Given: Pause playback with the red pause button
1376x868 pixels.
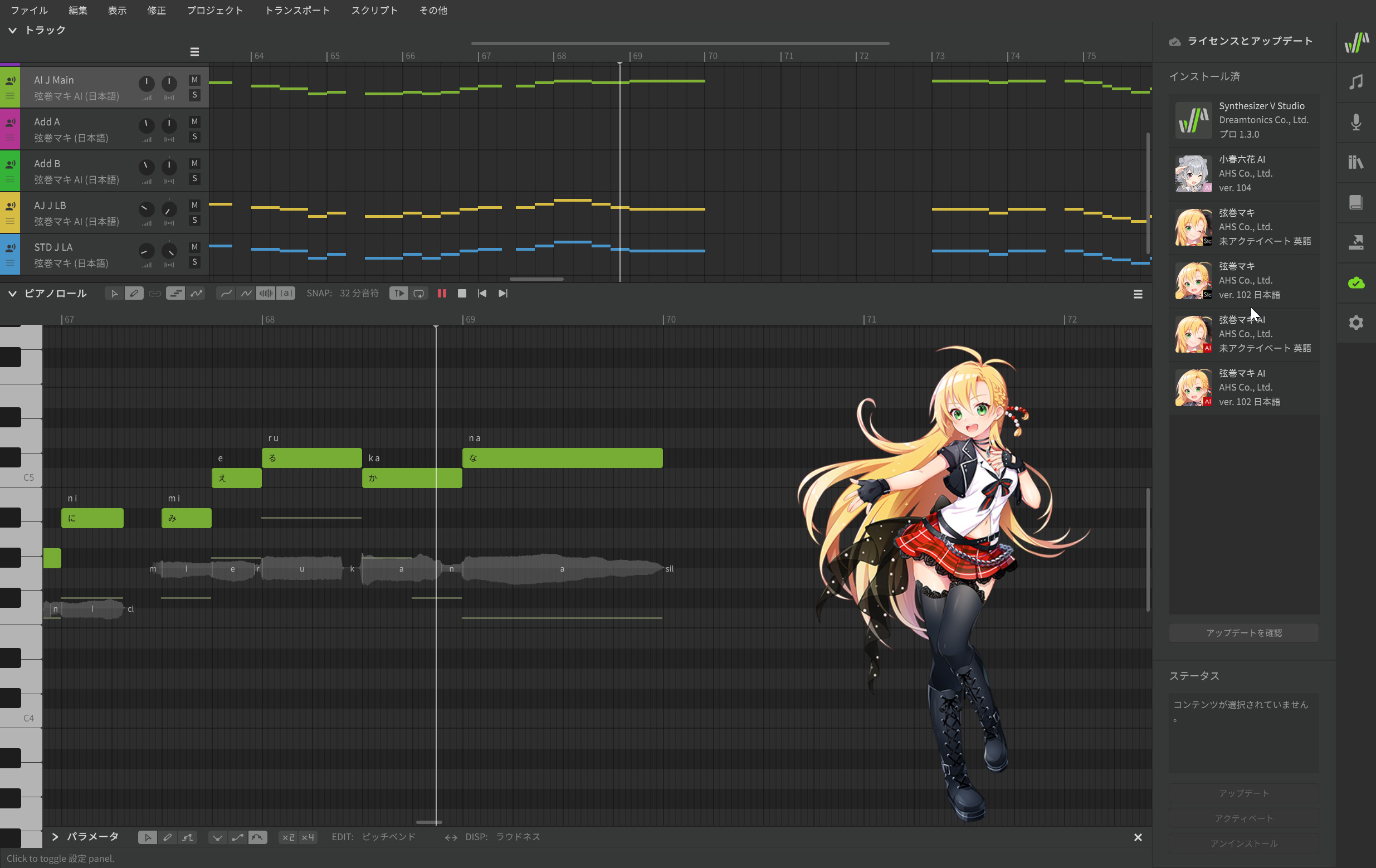Looking at the screenshot, I should [x=442, y=293].
